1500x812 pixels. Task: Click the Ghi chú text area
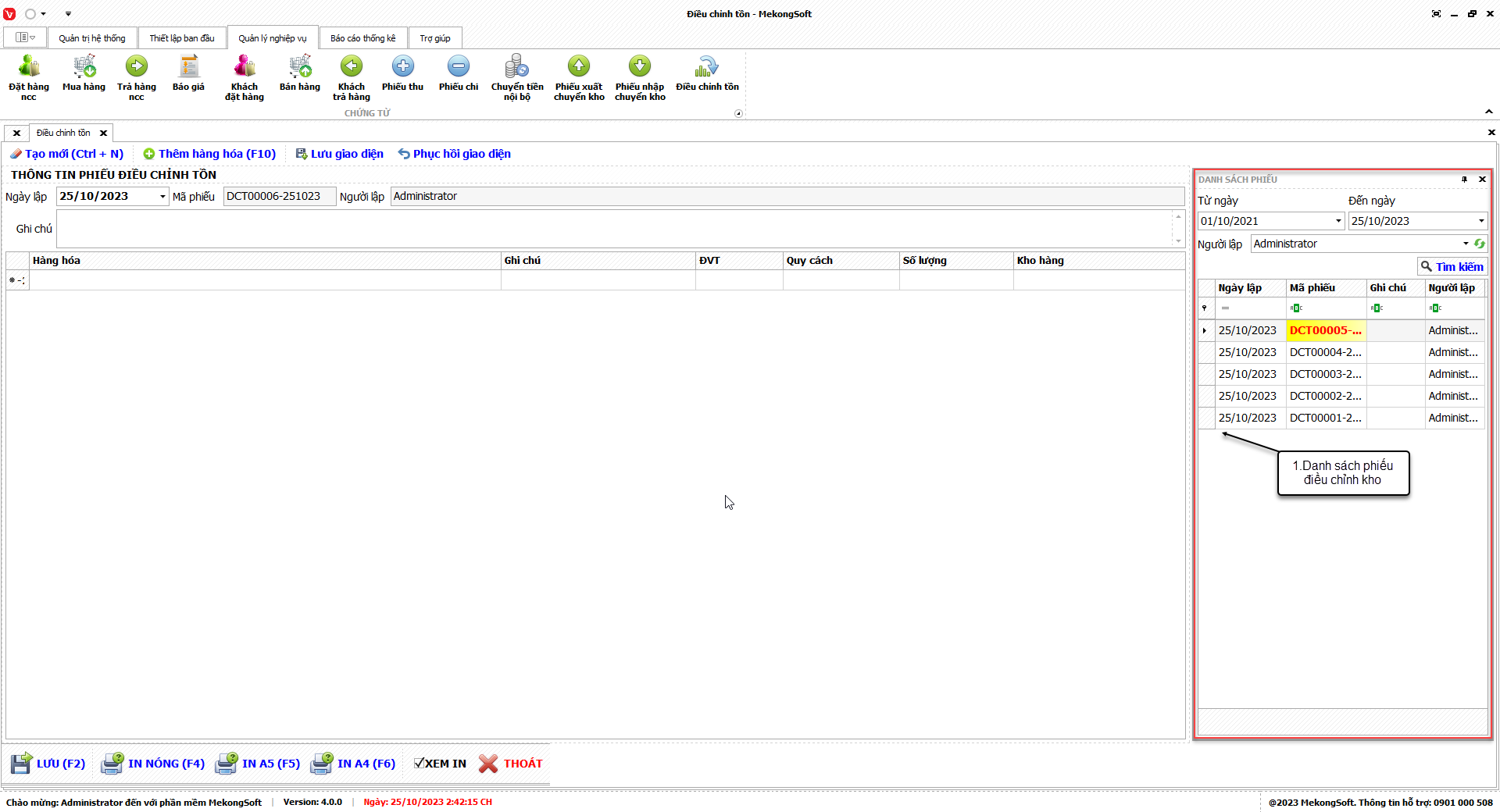point(614,229)
